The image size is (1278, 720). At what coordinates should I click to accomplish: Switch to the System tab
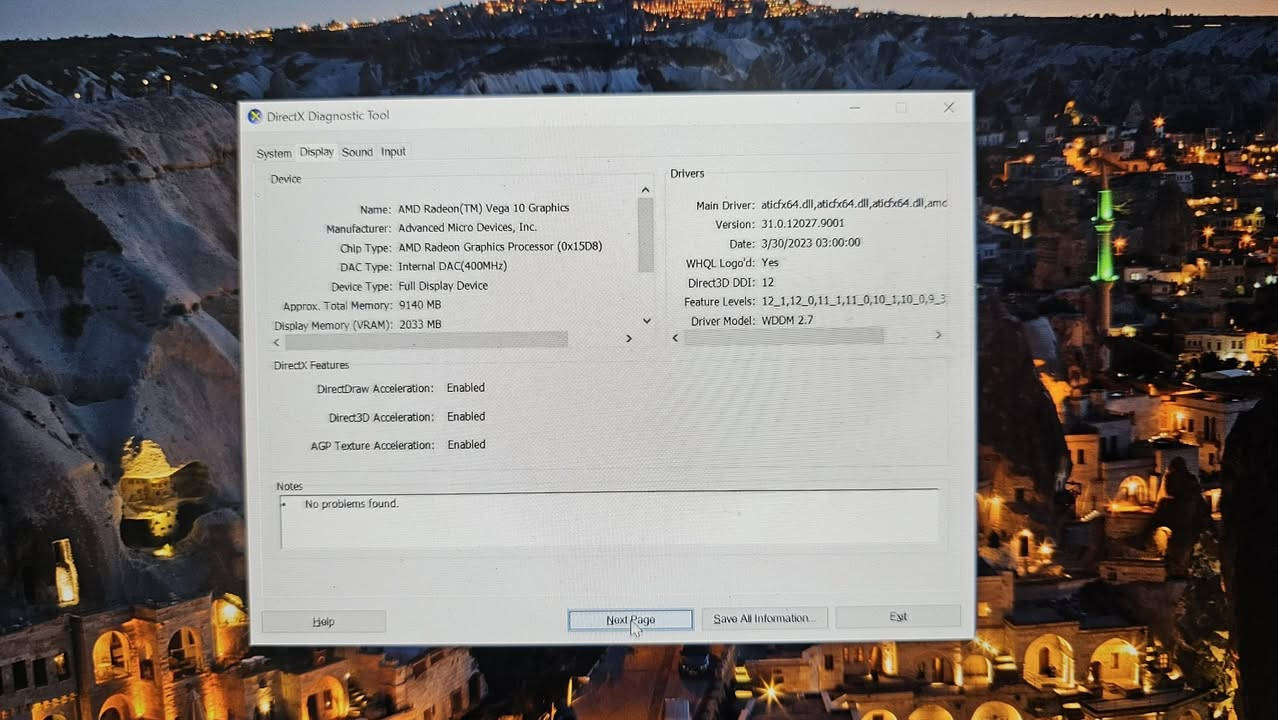pos(273,153)
